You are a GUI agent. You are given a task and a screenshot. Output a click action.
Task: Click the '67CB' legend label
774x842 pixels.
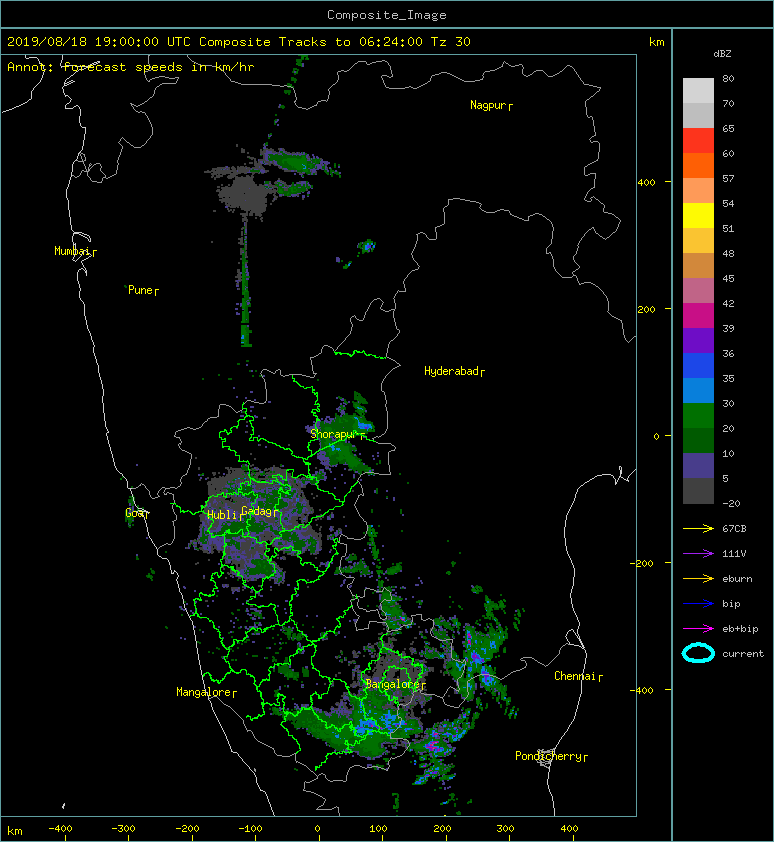tap(734, 529)
